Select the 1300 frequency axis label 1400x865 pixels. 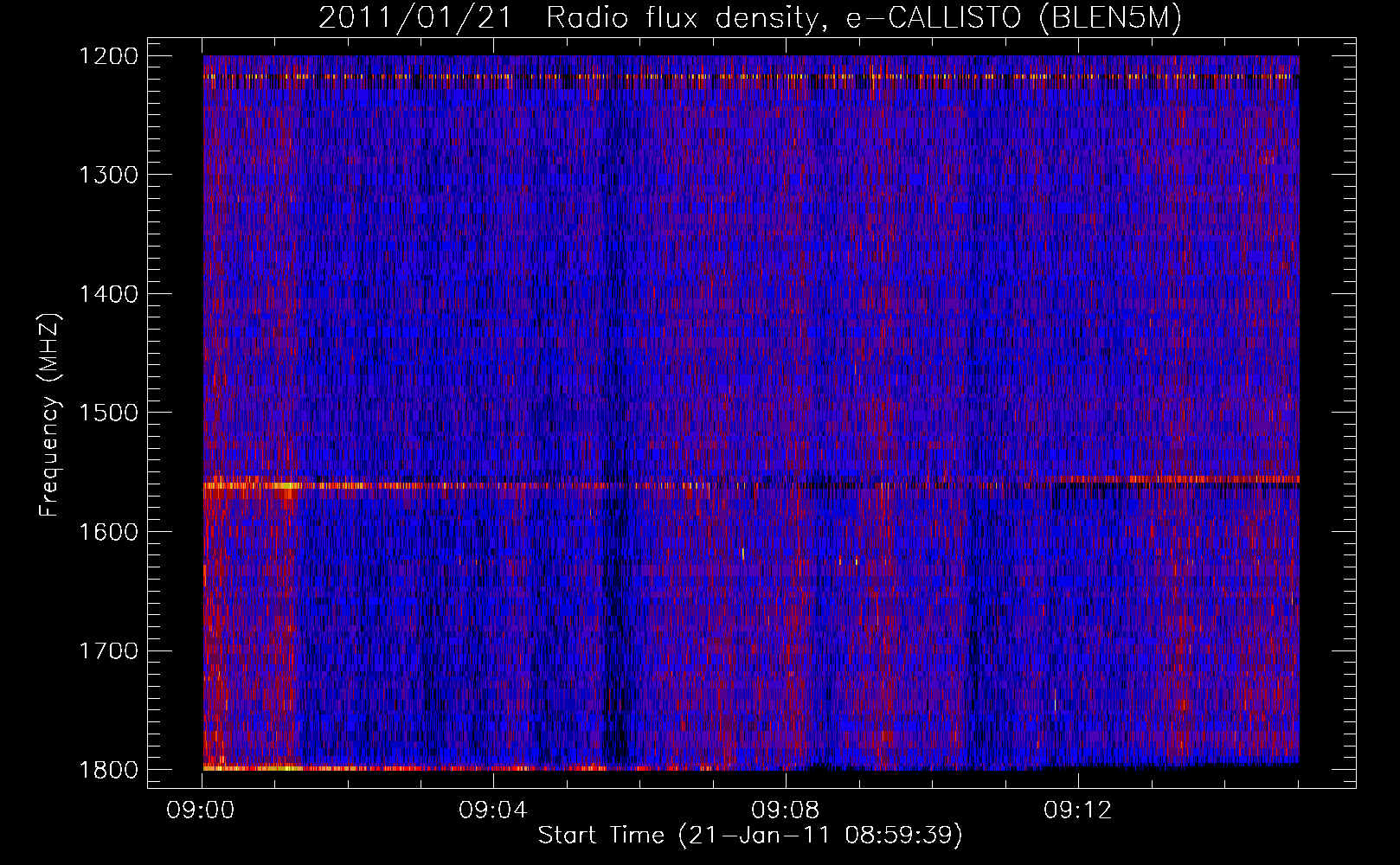coord(108,176)
